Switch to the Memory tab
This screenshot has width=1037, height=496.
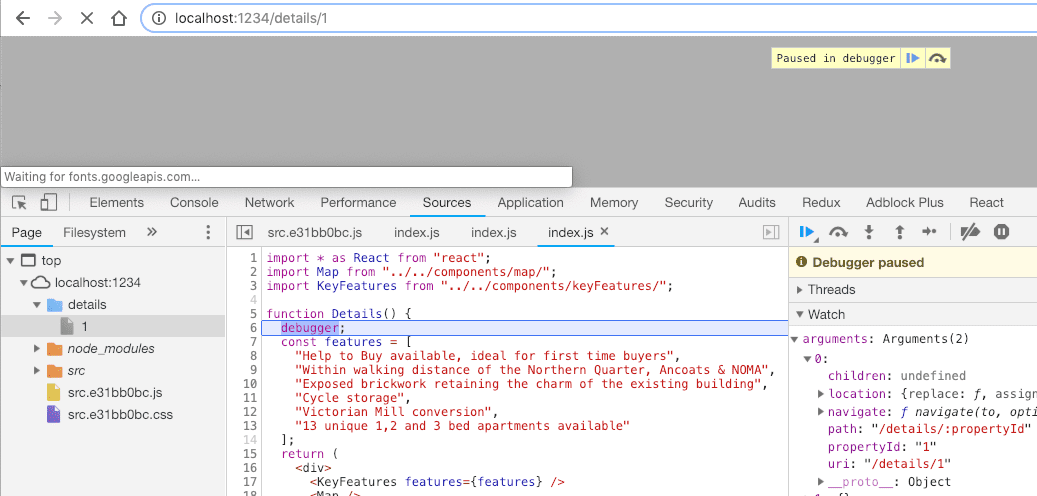point(614,202)
